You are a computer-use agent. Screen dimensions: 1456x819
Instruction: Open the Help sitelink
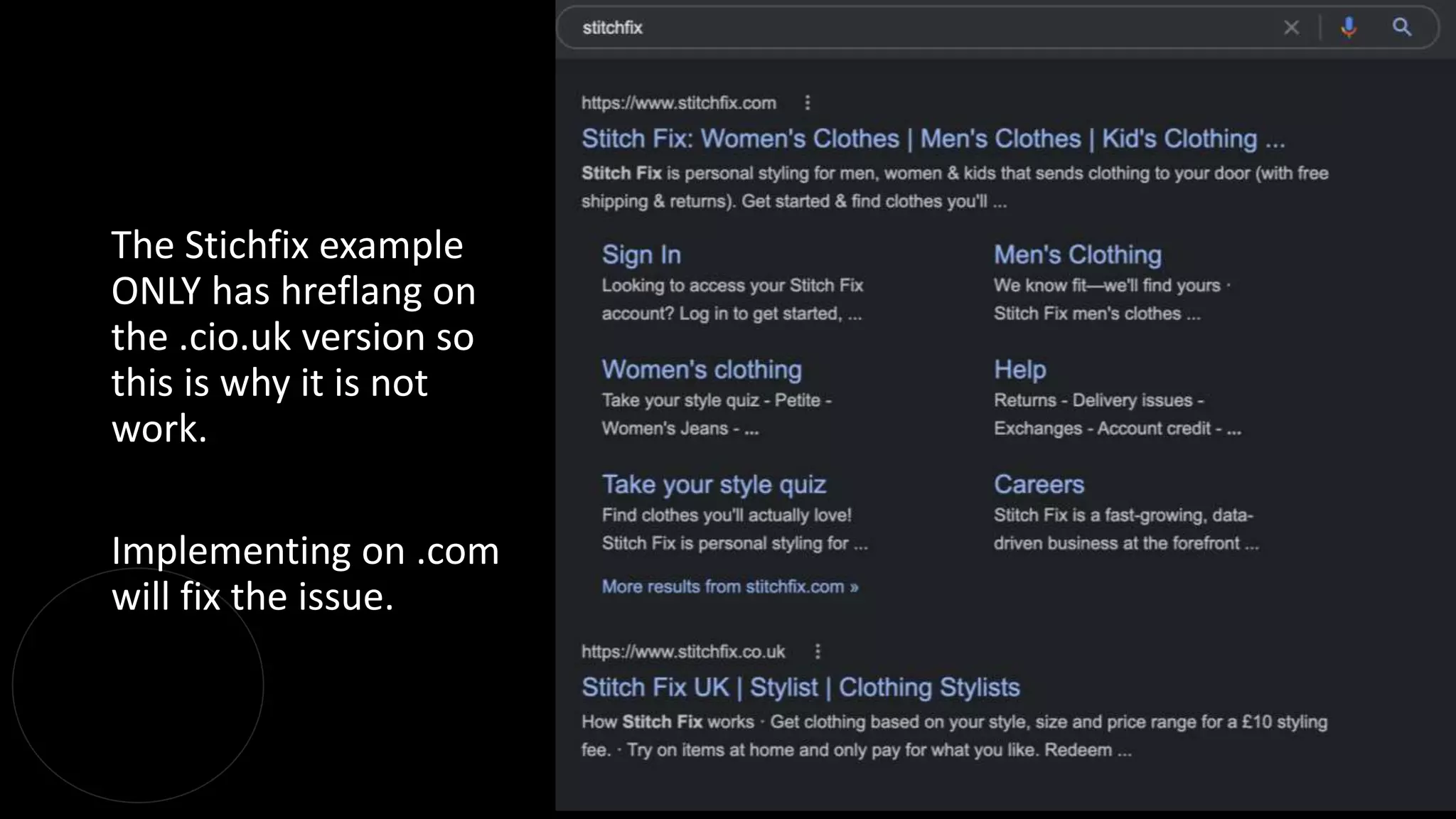click(1019, 370)
